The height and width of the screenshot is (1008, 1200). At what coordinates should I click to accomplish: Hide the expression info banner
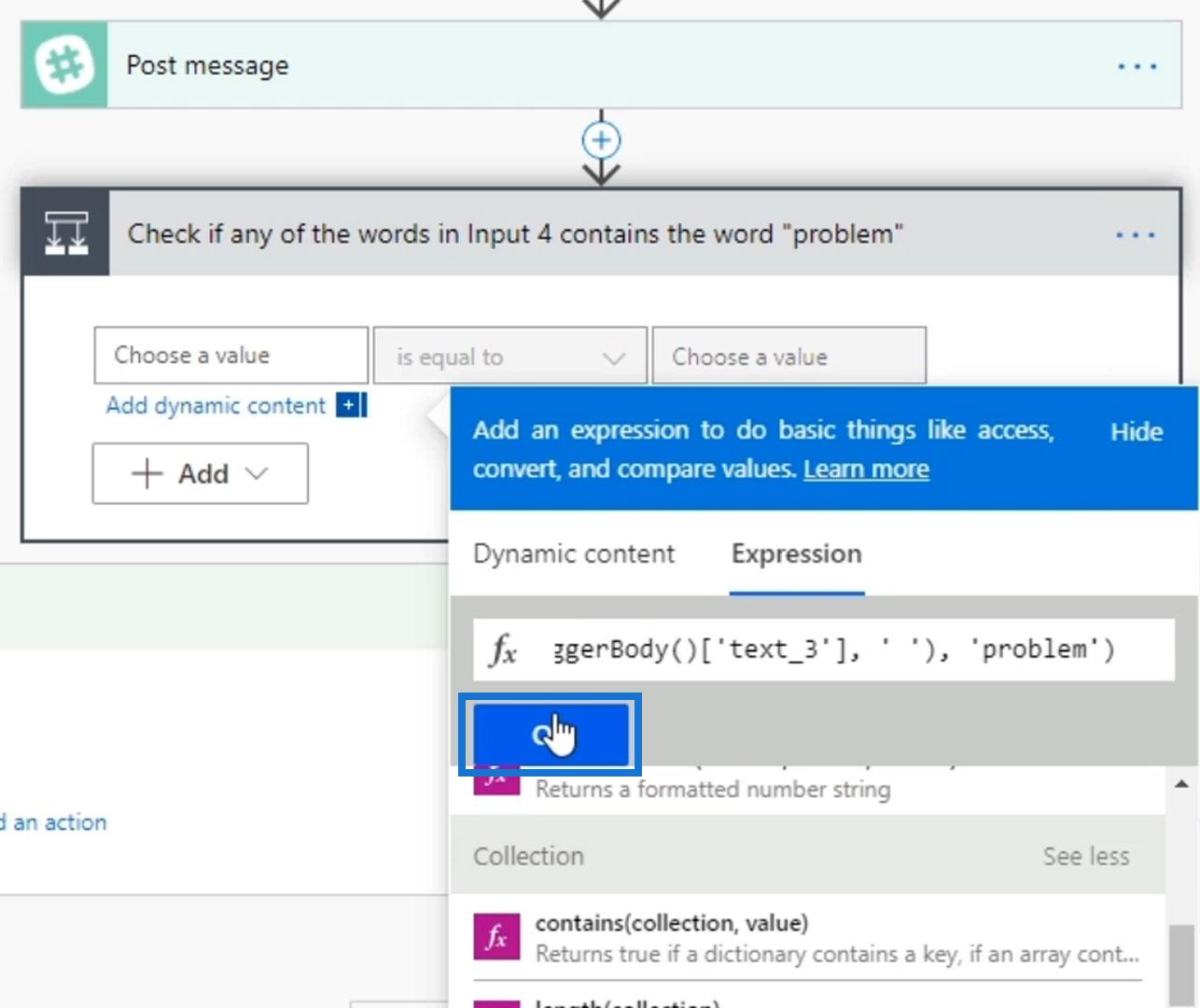pyautogui.click(x=1137, y=431)
